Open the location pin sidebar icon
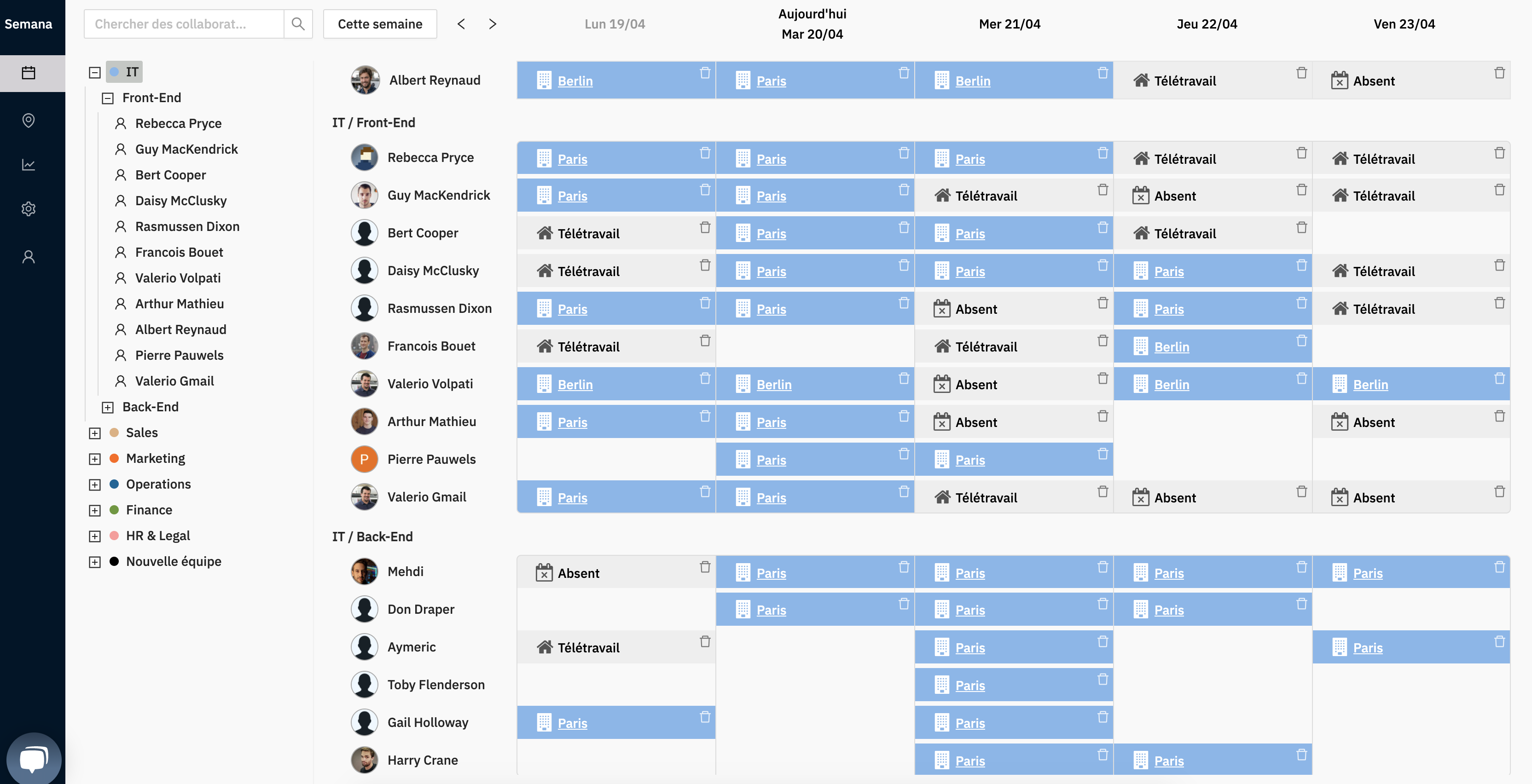This screenshot has height=784, width=1532. (x=29, y=120)
